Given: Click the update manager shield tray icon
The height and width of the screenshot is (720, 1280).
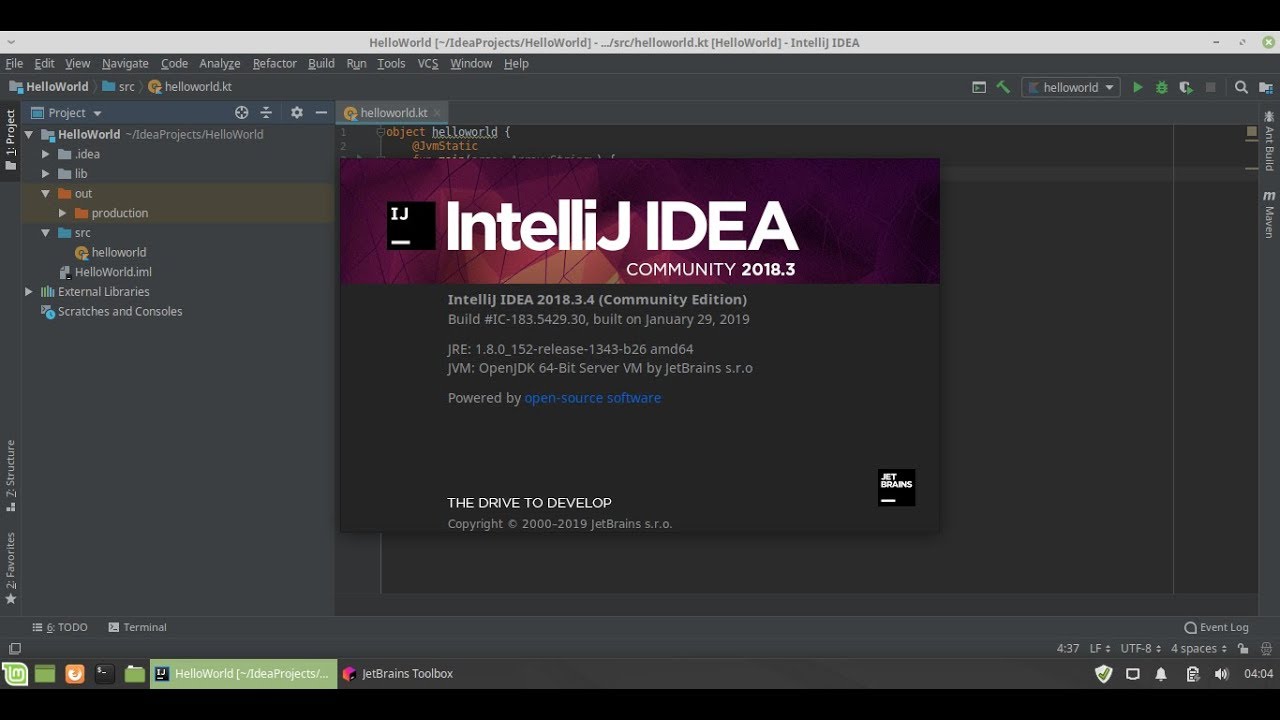Looking at the screenshot, I should coord(1103,674).
